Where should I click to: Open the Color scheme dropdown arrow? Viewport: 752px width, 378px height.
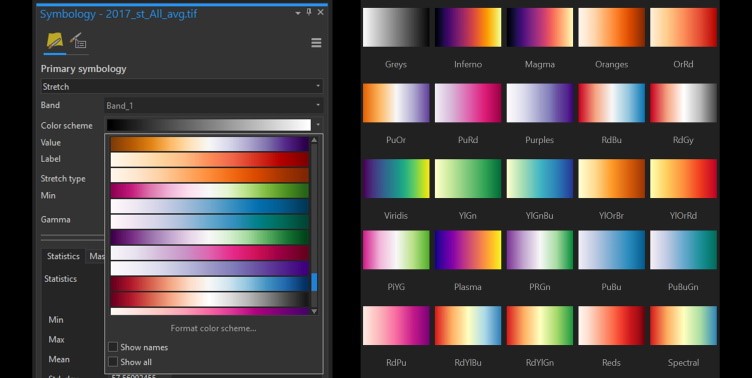click(317, 125)
